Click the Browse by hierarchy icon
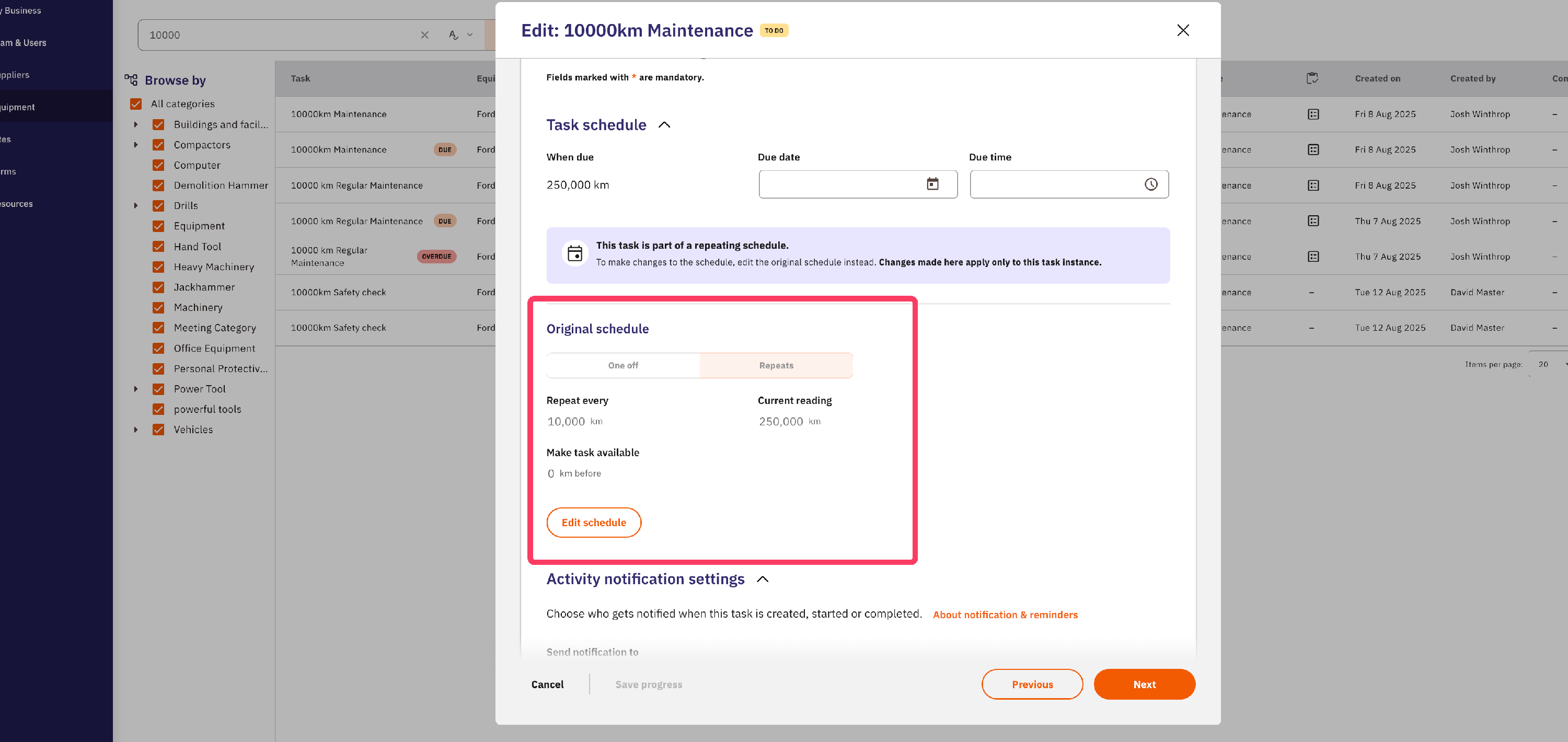1568x742 pixels. click(x=131, y=80)
